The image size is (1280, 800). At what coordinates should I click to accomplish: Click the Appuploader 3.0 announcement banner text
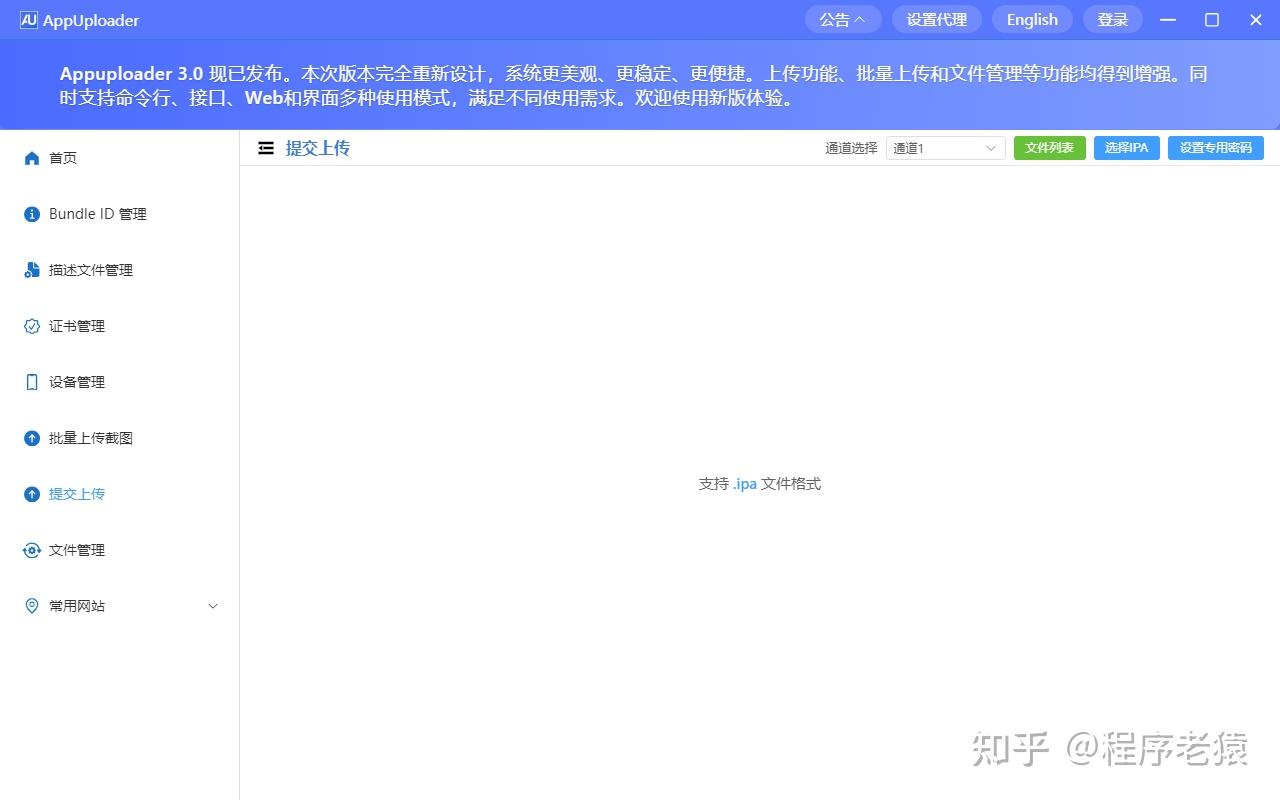[634, 86]
